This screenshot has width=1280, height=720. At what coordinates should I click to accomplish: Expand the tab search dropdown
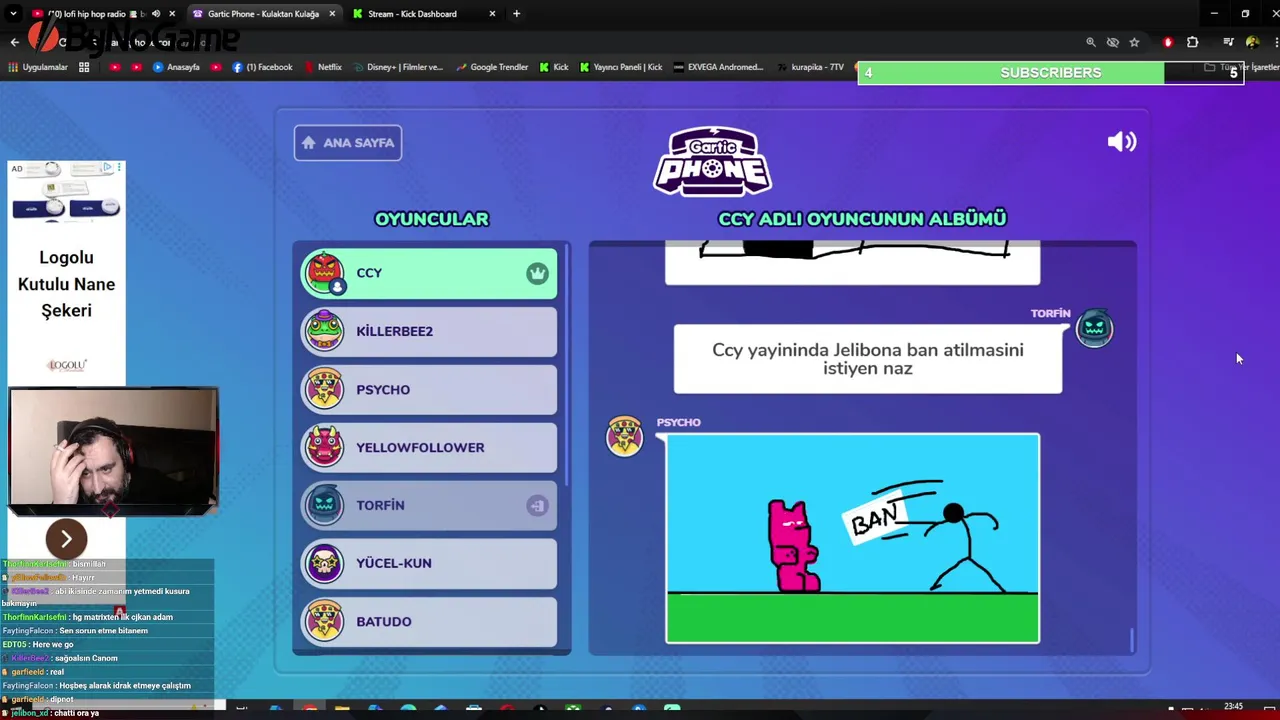pos(13,14)
